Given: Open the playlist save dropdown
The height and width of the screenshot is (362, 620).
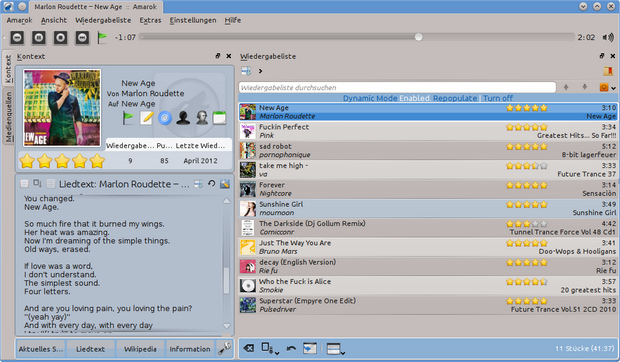Looking at the screenshot, I should pyautogui.click(x=270, y=349).
